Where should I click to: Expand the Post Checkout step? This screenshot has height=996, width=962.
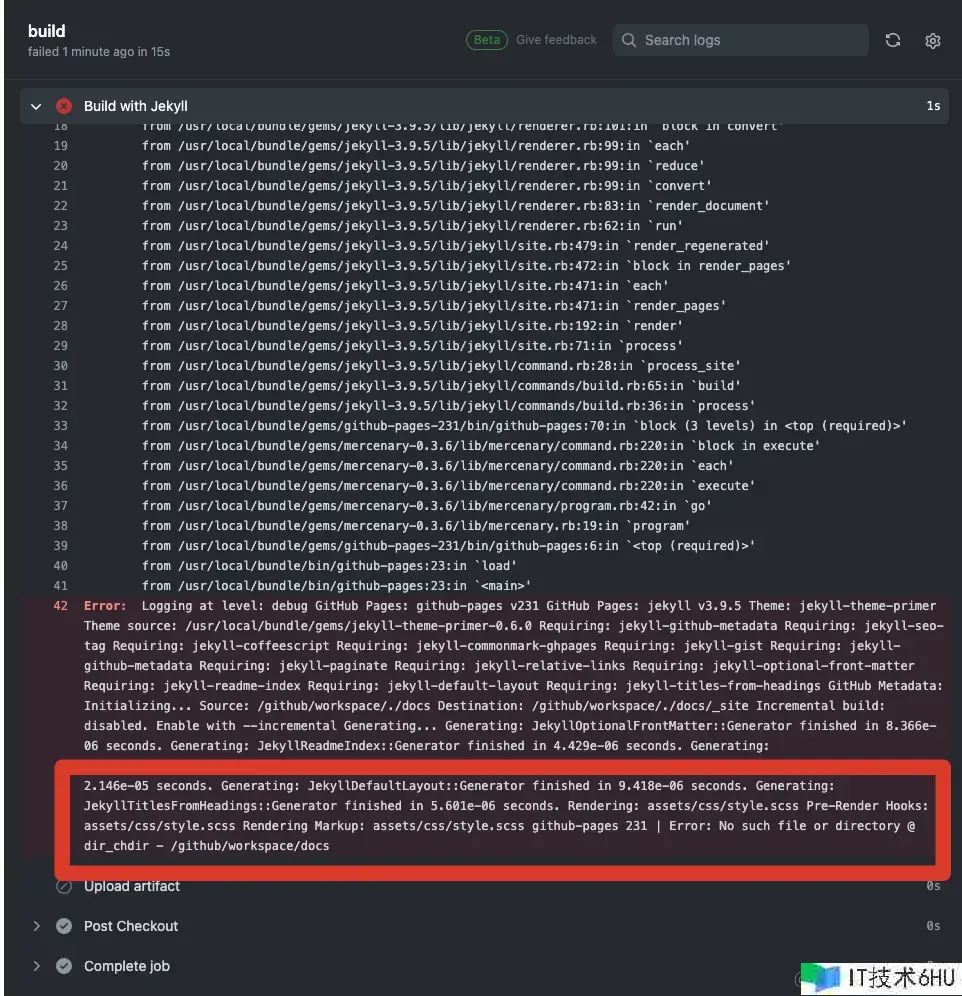pyautogui.click(x=37, y=926)
